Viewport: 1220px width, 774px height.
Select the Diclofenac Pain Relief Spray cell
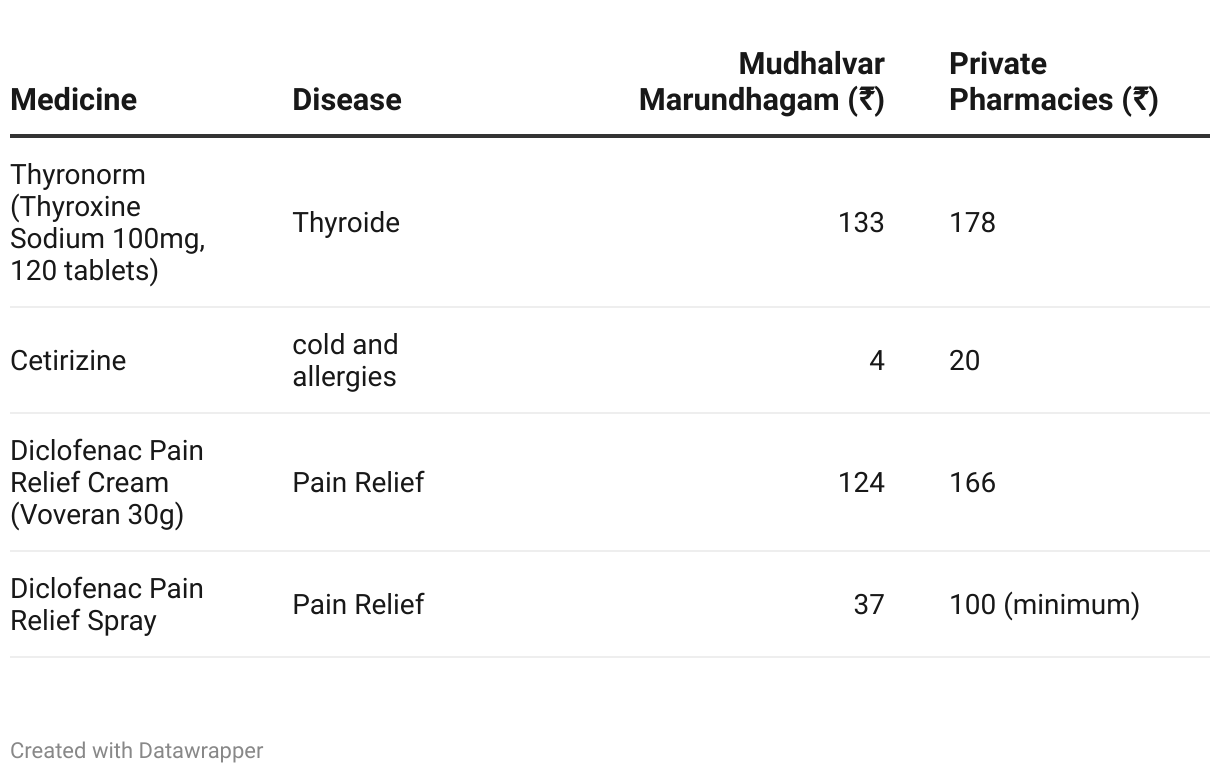coord(107,604)
